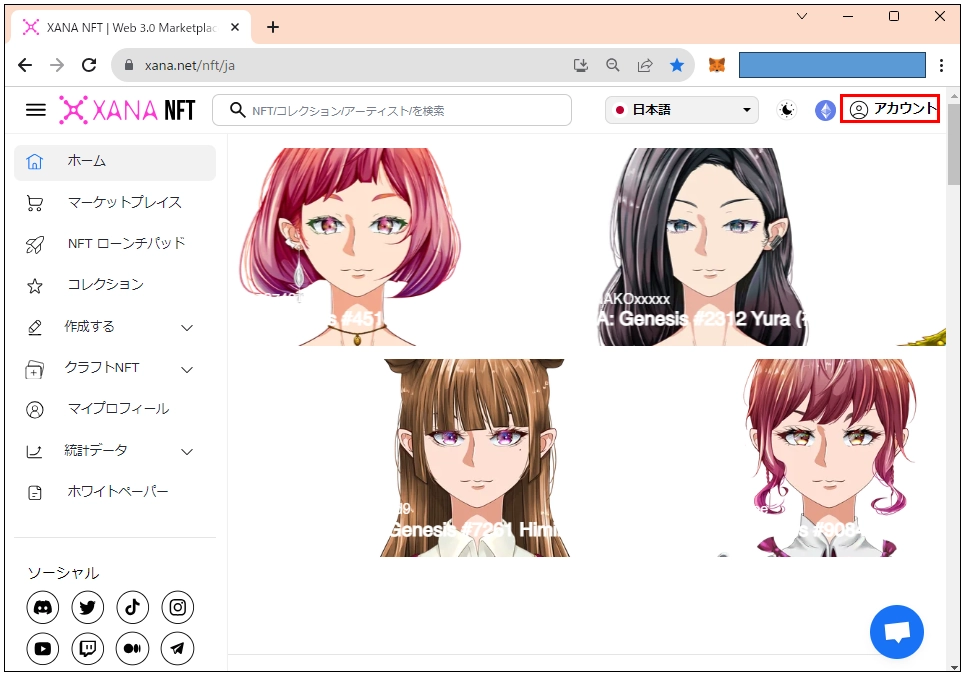The width and height of the screenshot is (964, 674).
Task: Click the chart 統計データ icon
Action: (x=34, y=452)
